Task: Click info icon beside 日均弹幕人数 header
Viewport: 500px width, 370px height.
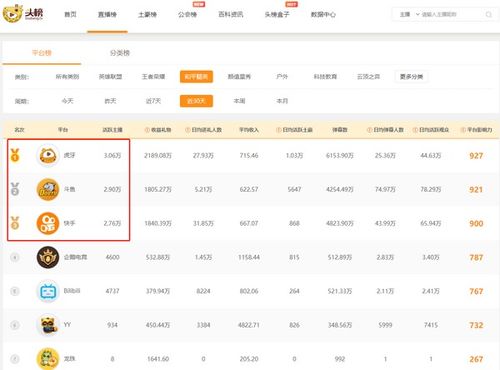Action: pos(369,130)
